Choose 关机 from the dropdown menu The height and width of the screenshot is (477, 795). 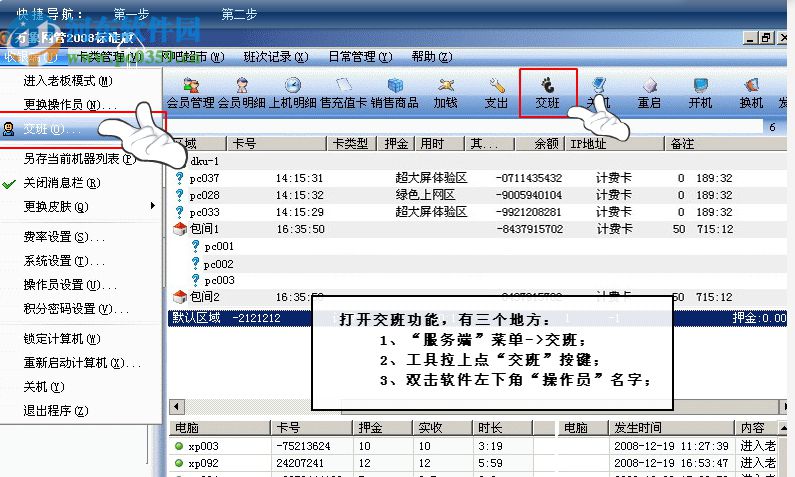click(x=44, y=387)
